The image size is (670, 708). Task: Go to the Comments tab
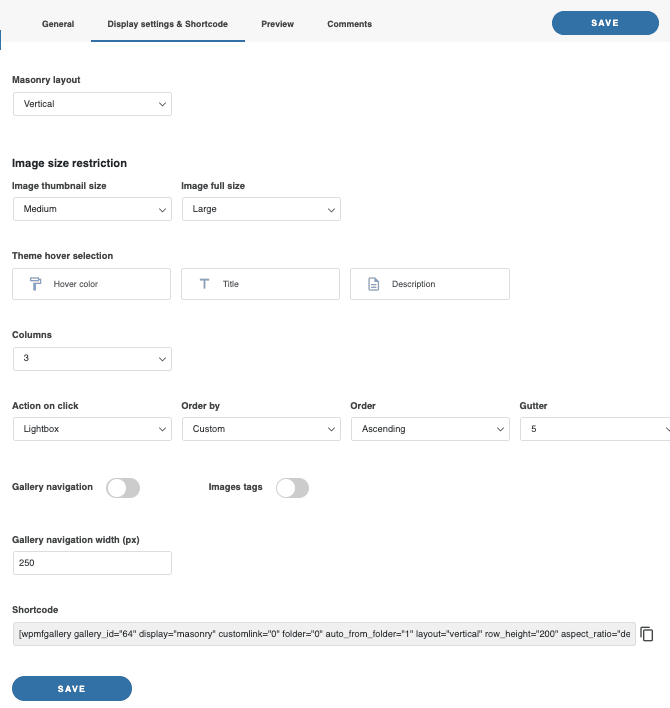(349, 24)
